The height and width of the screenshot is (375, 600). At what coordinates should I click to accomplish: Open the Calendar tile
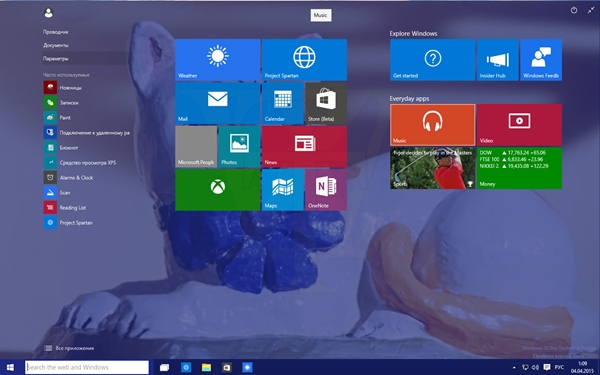point(283,103)
